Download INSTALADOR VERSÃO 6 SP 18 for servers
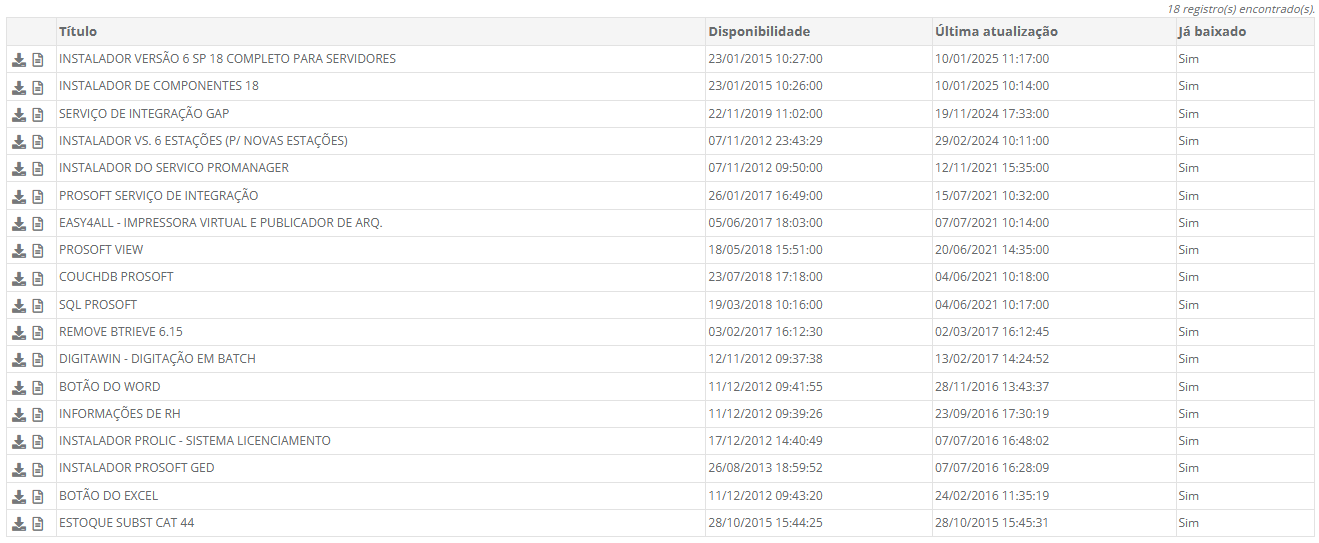 [19, 60]
